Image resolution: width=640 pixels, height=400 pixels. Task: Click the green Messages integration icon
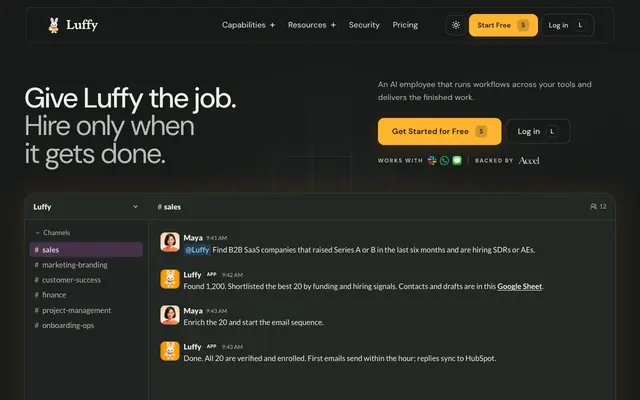(x=457, y=160)
